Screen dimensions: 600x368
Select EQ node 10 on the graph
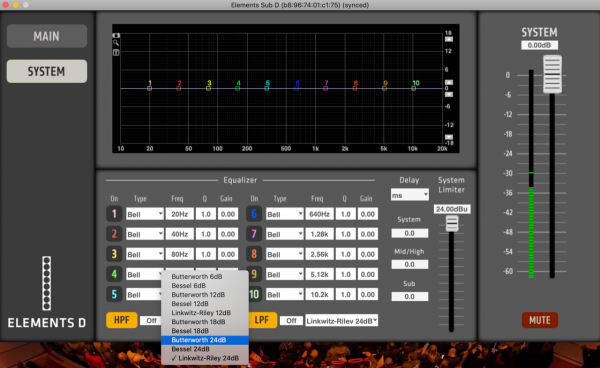(x=414, y=88)
